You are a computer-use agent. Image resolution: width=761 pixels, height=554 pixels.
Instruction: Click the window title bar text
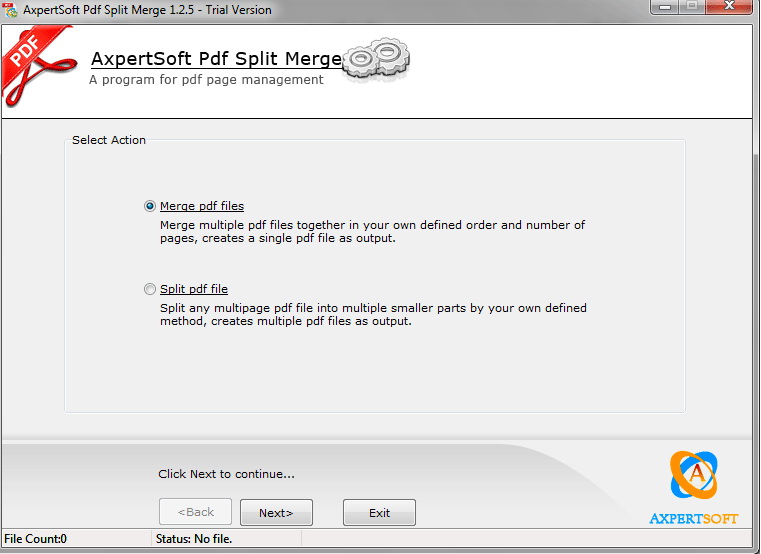tap(147, 10)
